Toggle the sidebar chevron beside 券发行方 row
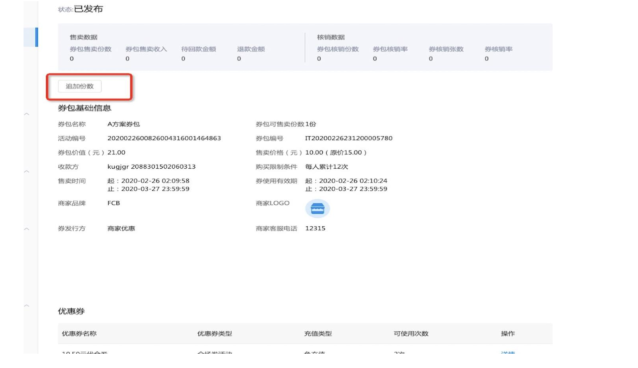Screen dimensions: 638x368 (27, 229)
